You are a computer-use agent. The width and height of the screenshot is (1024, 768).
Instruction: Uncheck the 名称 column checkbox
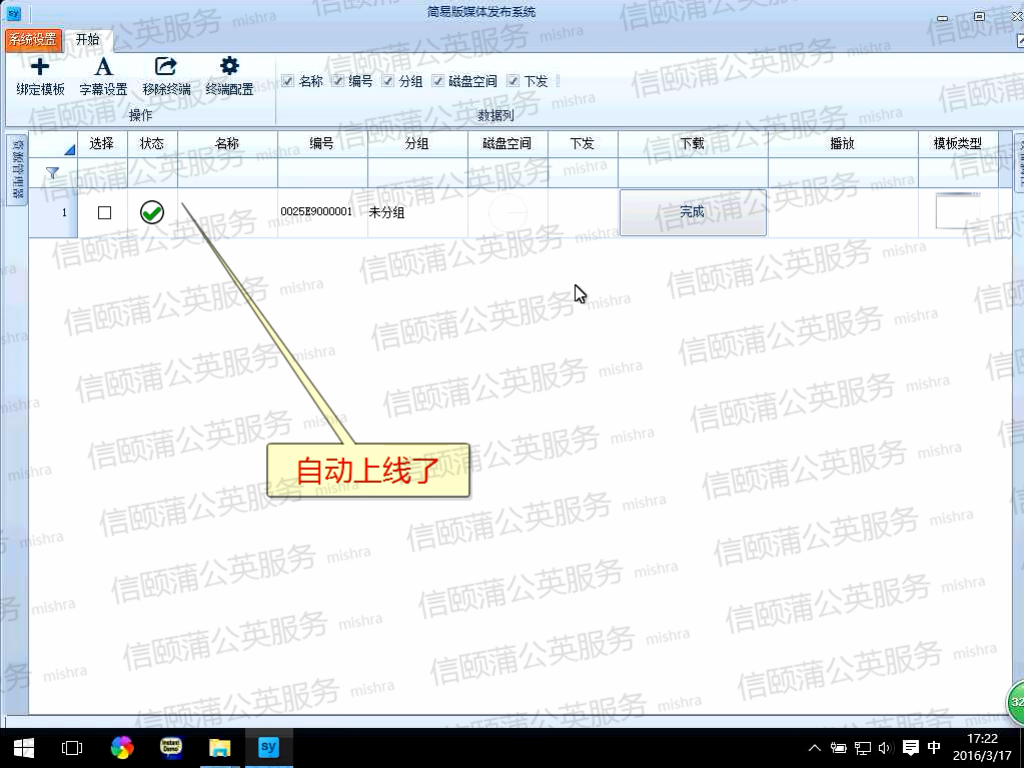288,81
